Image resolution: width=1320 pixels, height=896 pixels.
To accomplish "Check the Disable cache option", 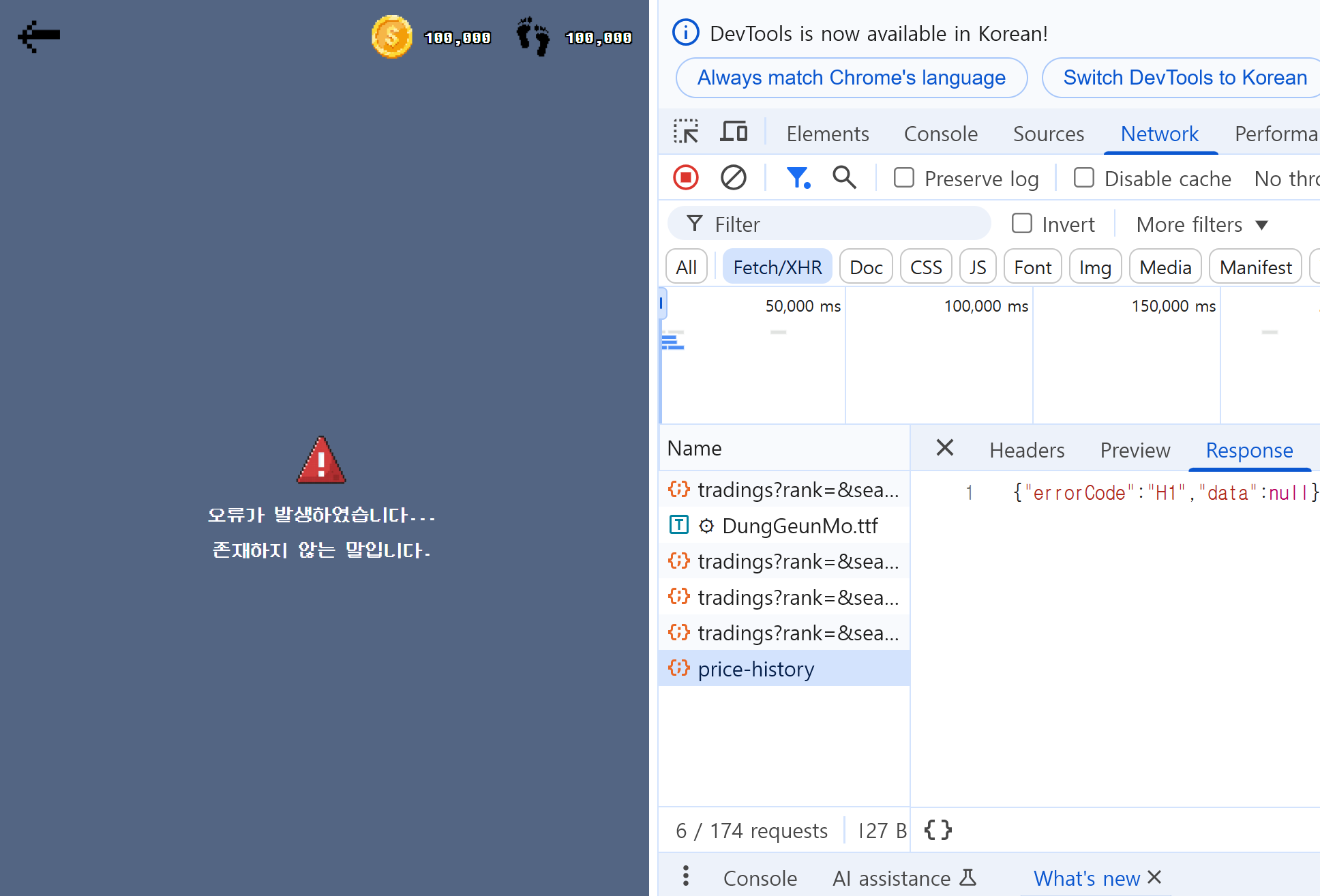I will (x=1084, y=178).
